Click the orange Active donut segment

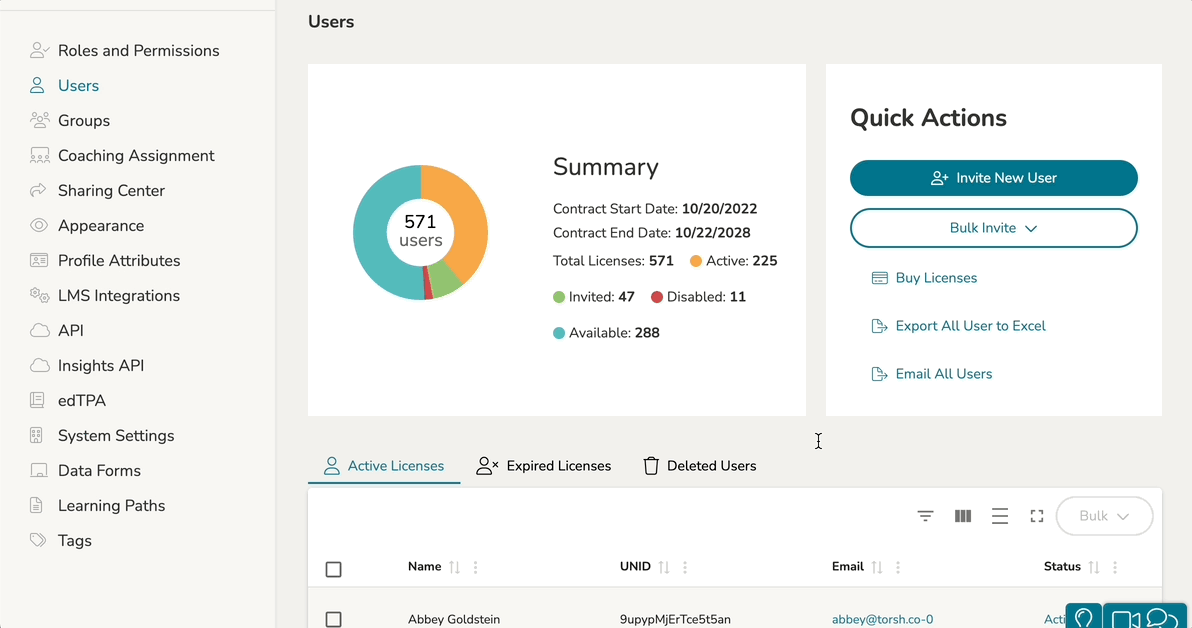[464, 220]
